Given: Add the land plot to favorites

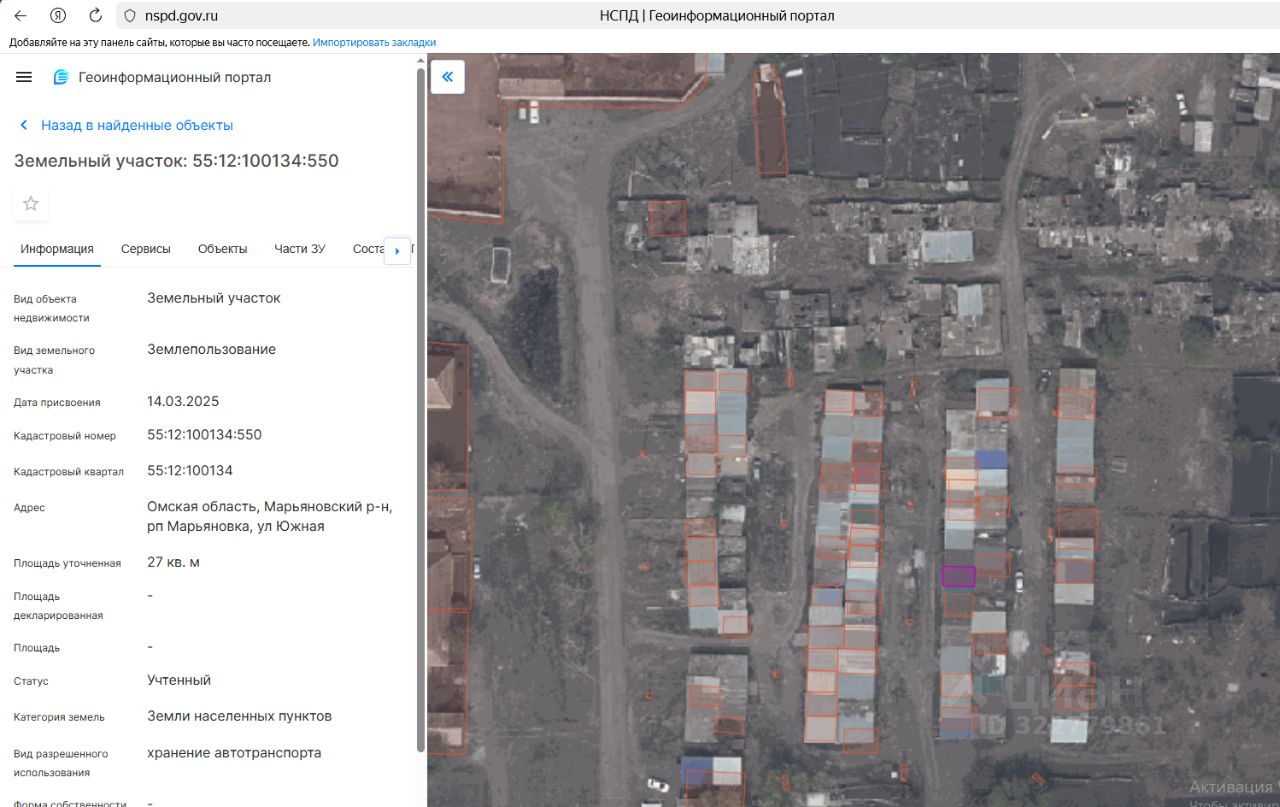Looking at the screenshot, I should click(x=31, y=204).
